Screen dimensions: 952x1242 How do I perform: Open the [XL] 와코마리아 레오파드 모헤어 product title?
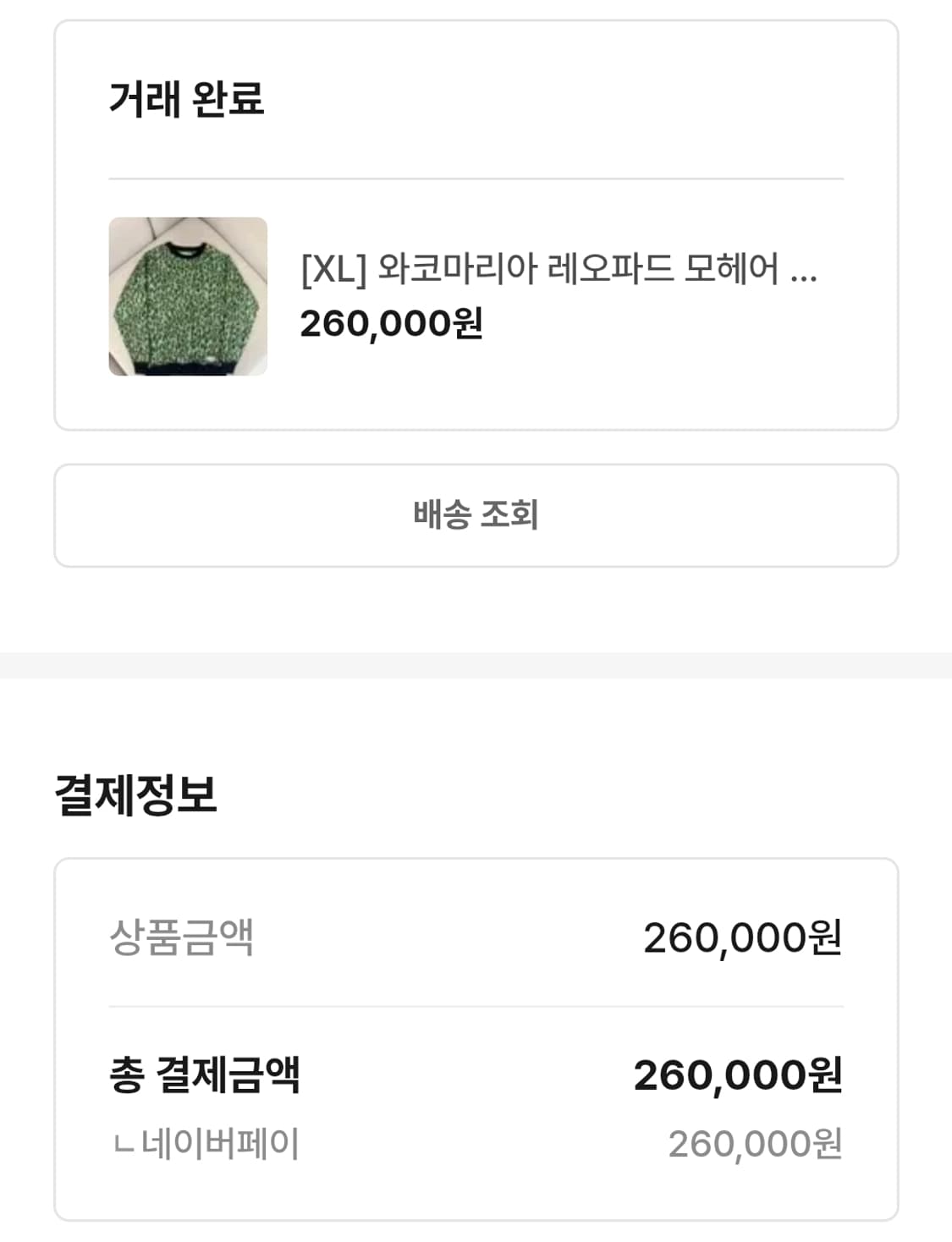559,269
